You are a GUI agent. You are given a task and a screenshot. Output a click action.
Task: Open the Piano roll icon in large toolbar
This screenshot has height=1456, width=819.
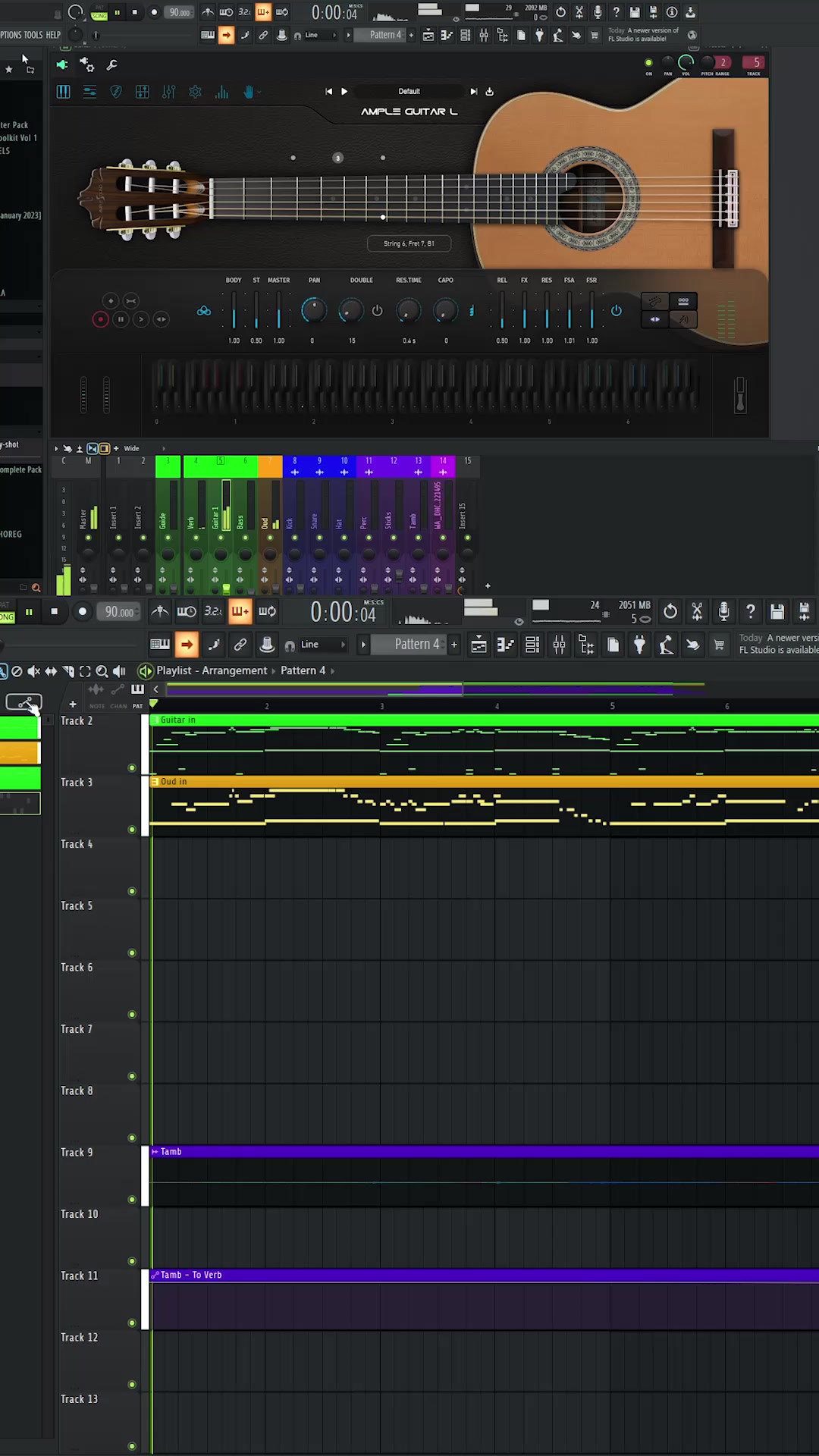[x=505, y=645]
